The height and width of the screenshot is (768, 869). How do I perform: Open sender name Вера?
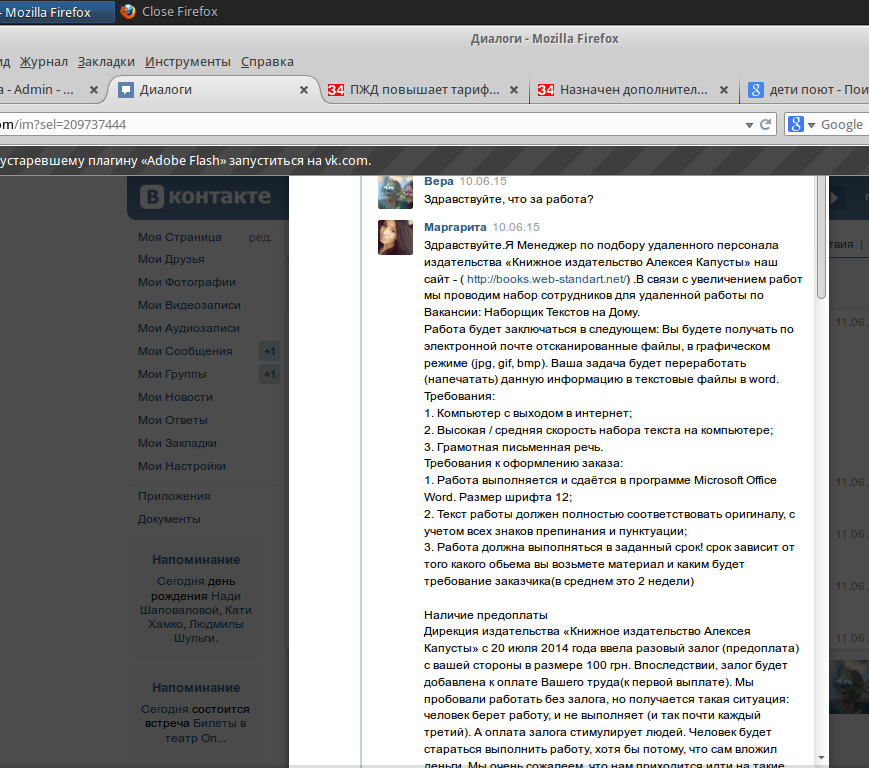438,181
